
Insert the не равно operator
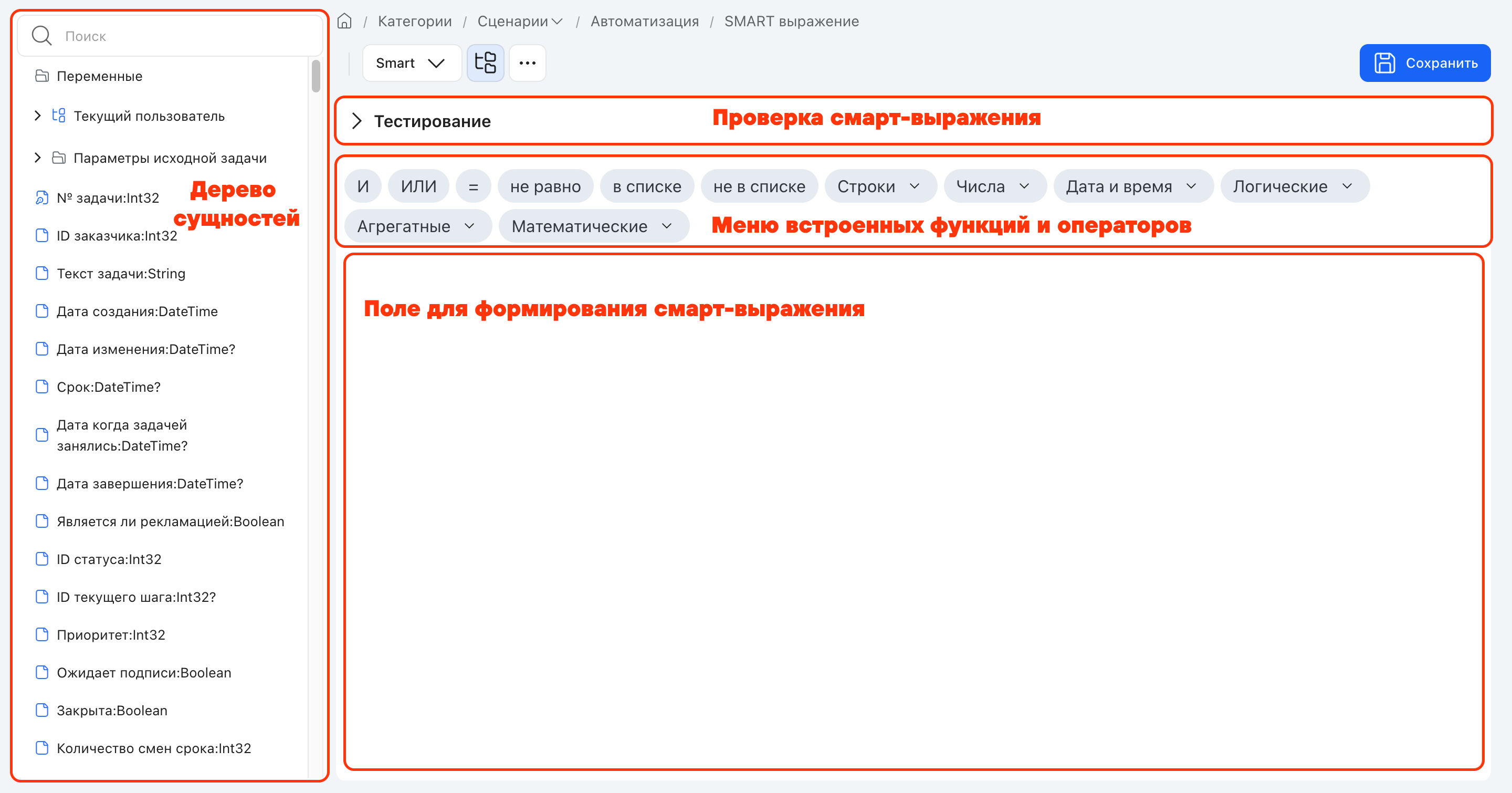coord(545,186)
